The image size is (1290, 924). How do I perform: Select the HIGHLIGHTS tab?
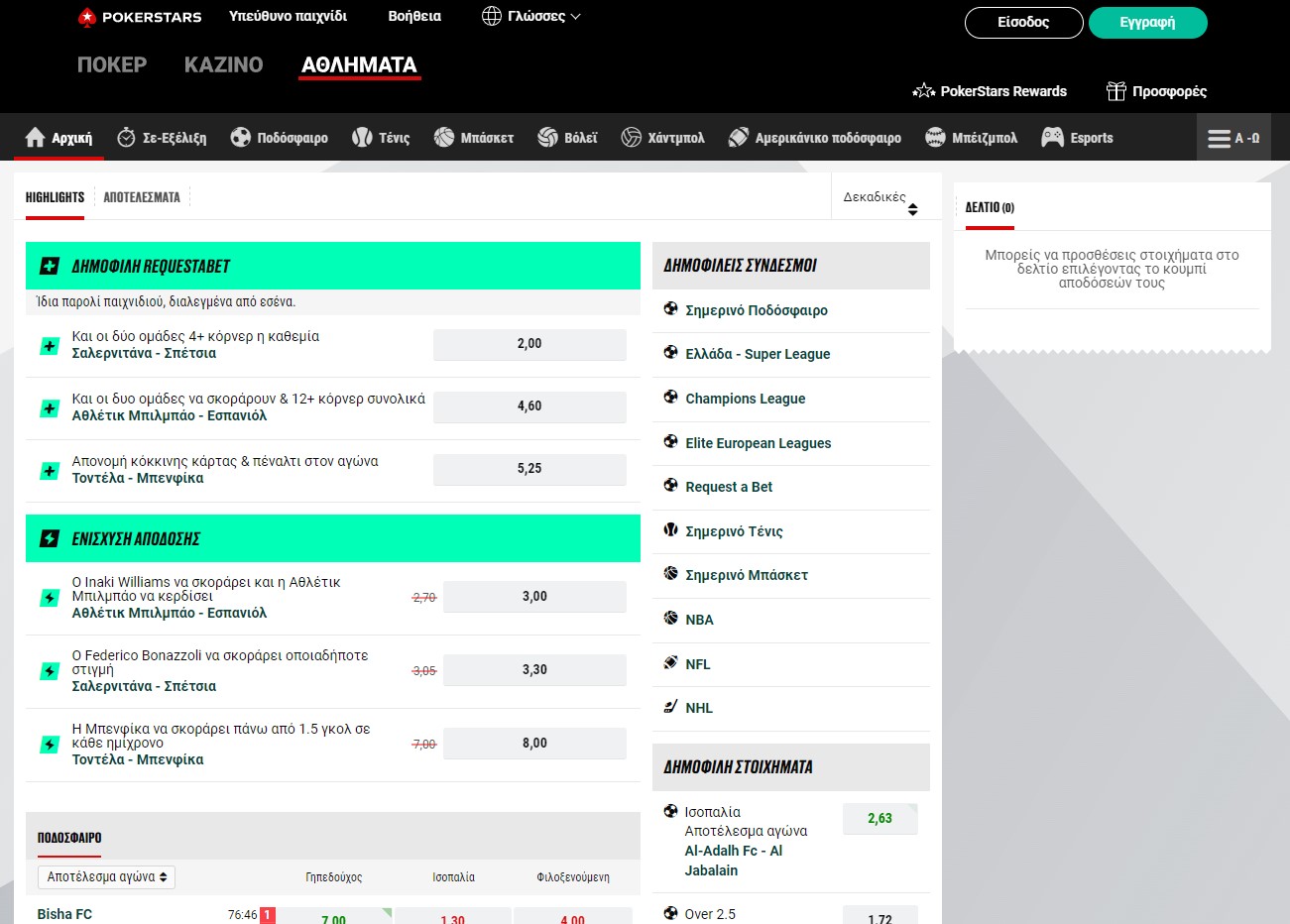click(55, 197)
